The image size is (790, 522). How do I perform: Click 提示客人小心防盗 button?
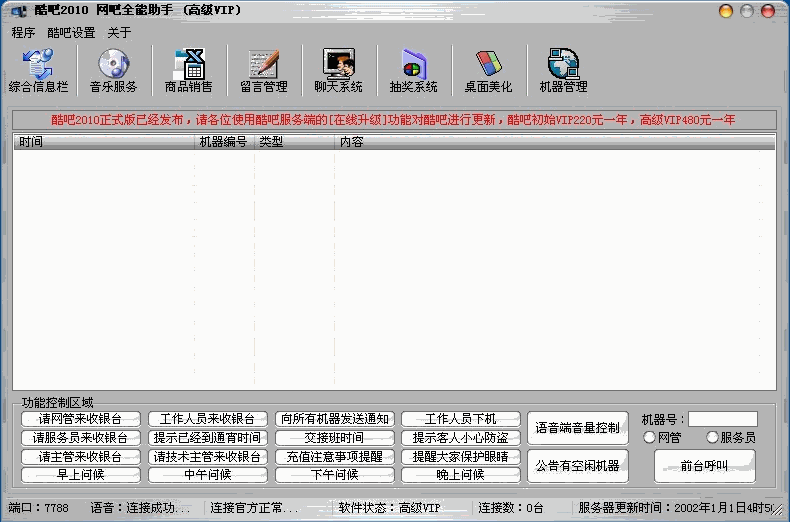tap(460, 438)
